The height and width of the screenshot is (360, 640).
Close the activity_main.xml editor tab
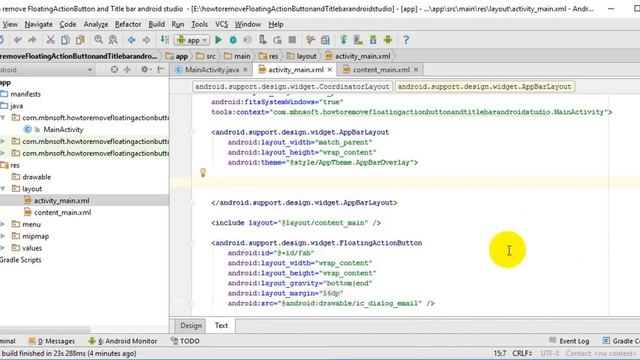pyautogui.click(x=330, y=70)
